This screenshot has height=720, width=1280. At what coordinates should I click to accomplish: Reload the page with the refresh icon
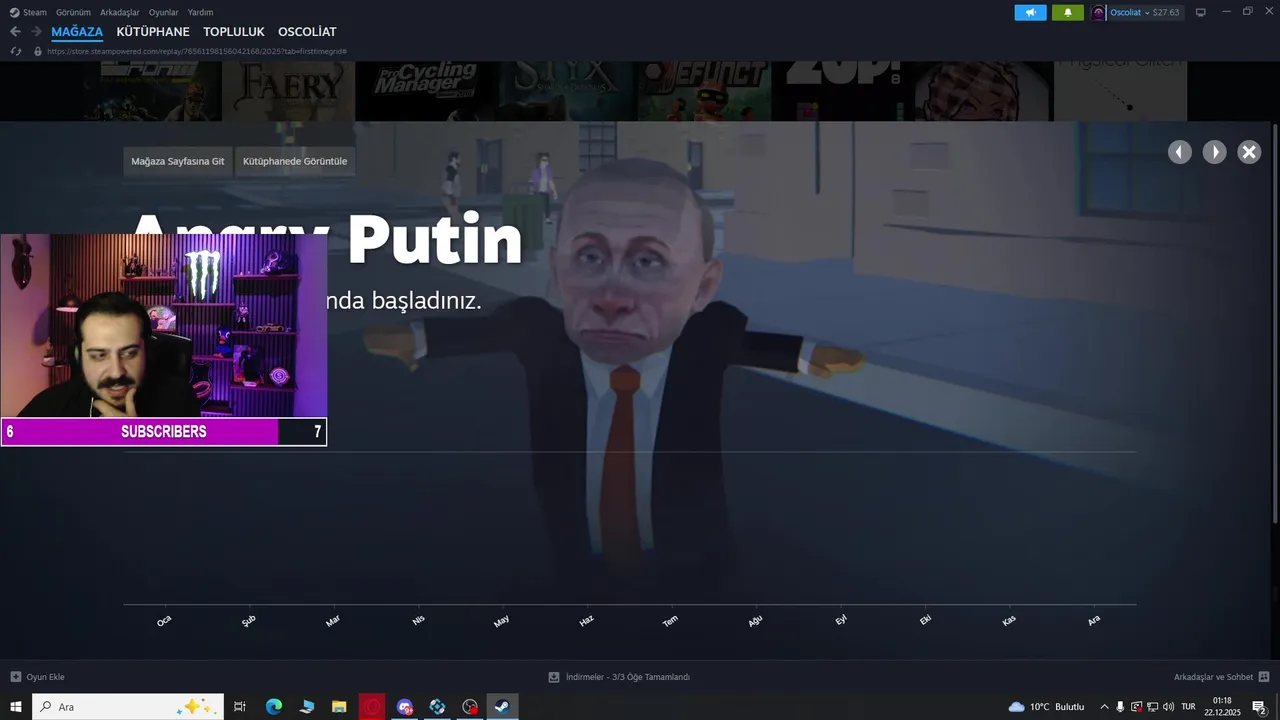[15, 51]
